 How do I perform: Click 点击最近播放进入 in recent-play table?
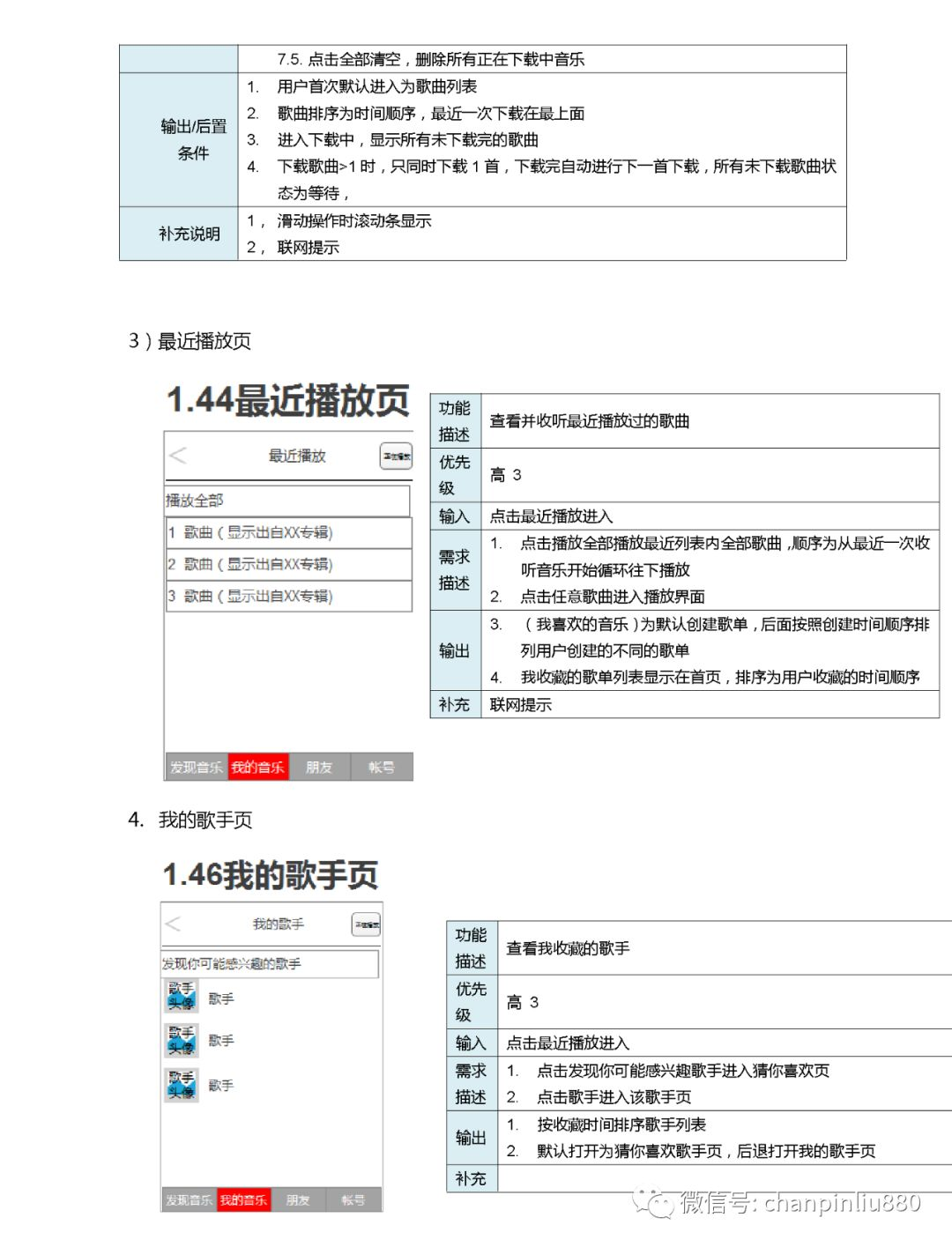[x=551, y=516]
